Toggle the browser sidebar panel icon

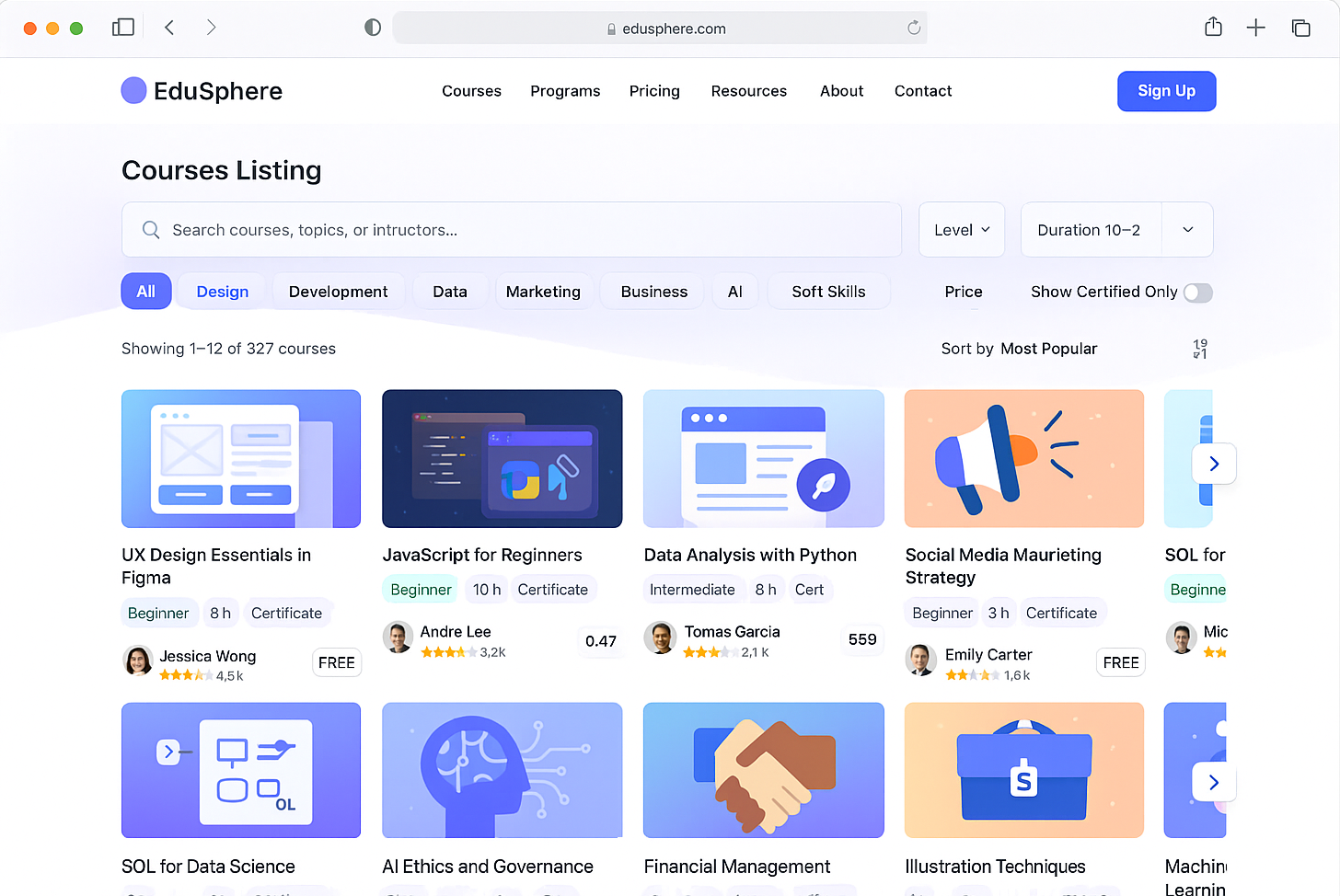click(x=123, y=28)
